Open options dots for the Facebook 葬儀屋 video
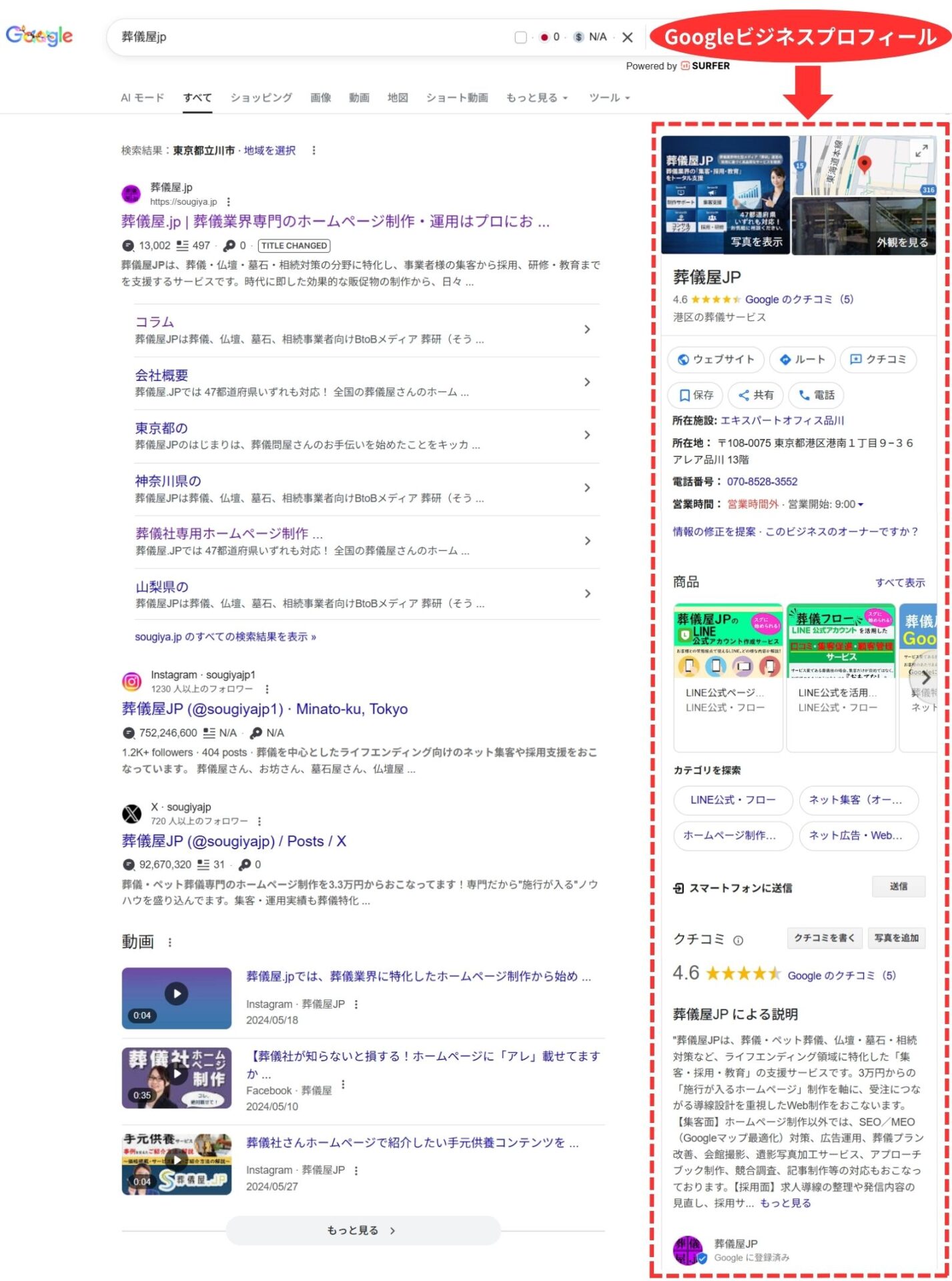Viewport: 952px width, 1281px height. click(x=343, y=1086)
